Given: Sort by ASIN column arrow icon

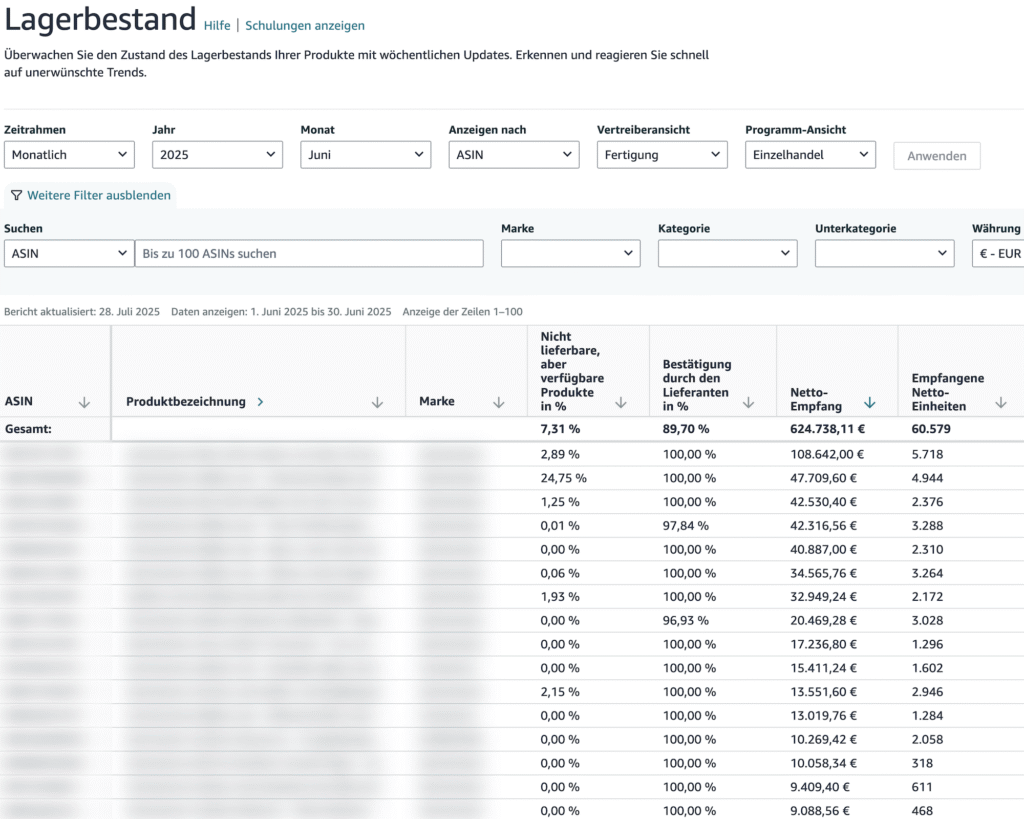Looking at the screenshot, I should [x=84, y=402].
